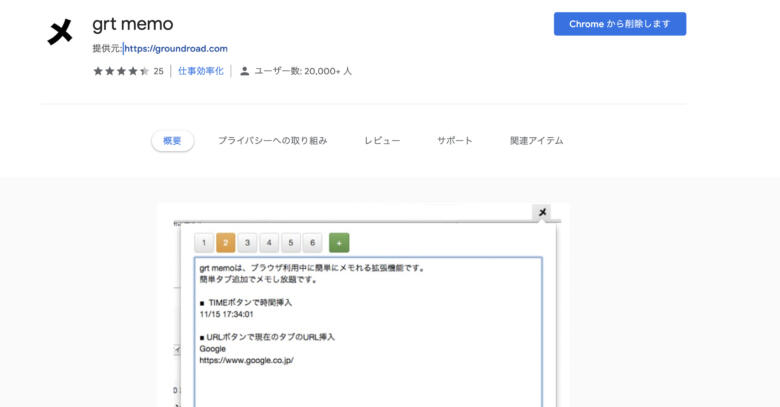Click the user count person icon
Screen dimensions: 780x407
coord(244,71)
